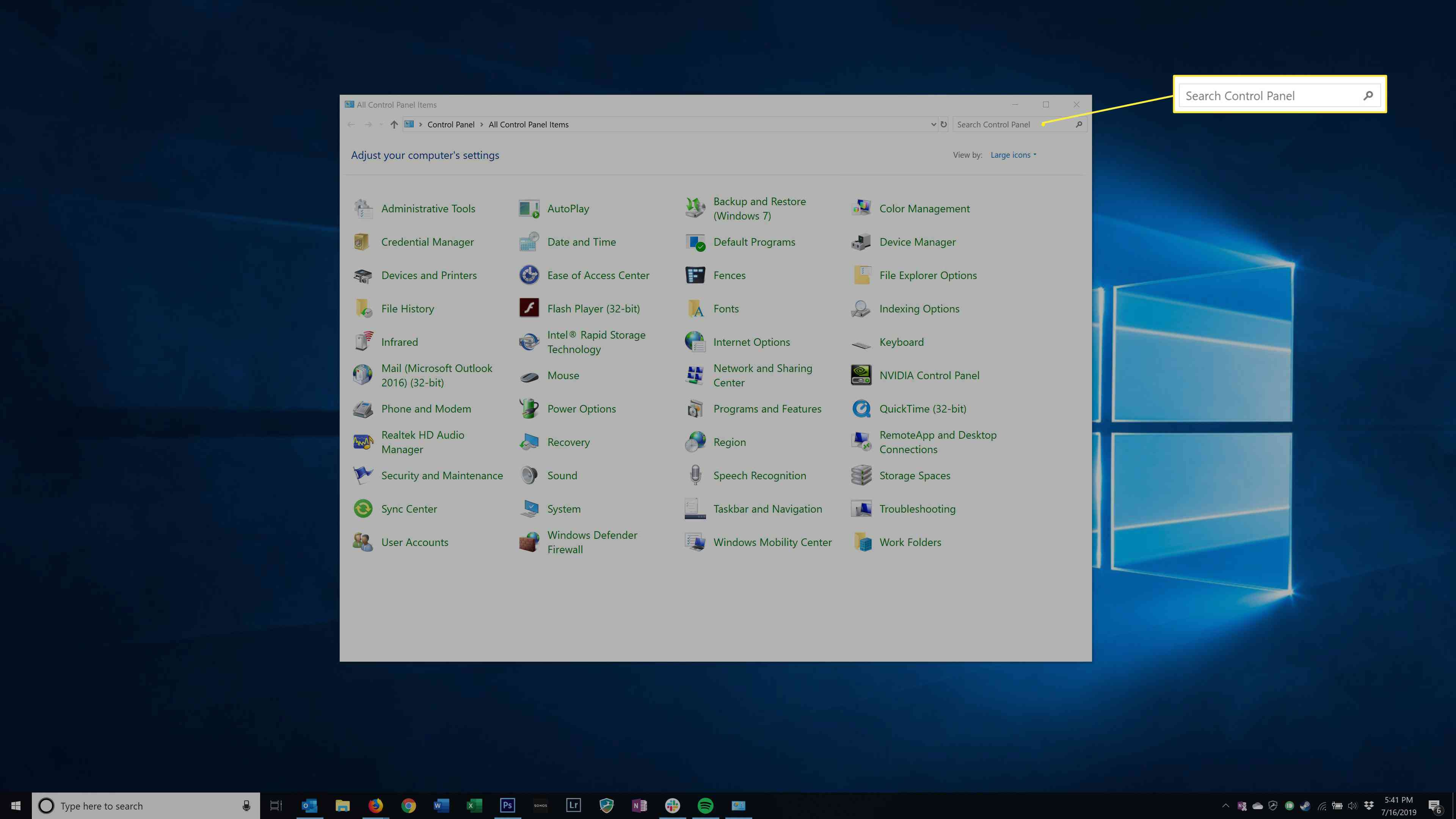Open Spotify from the taskbar
This screenshot has height=819, width=1456.
click(705, 805)
